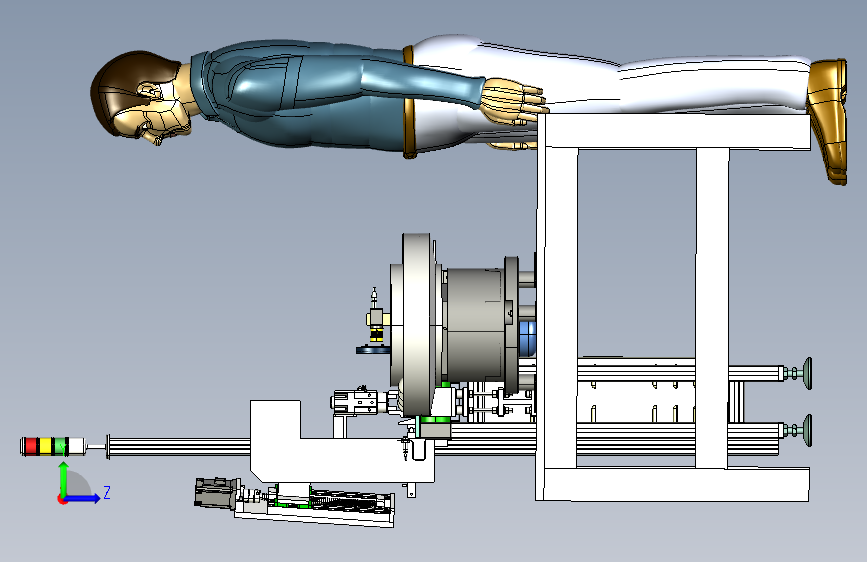Select the large round flange disc
867x562 pixels.
[416, 325]
